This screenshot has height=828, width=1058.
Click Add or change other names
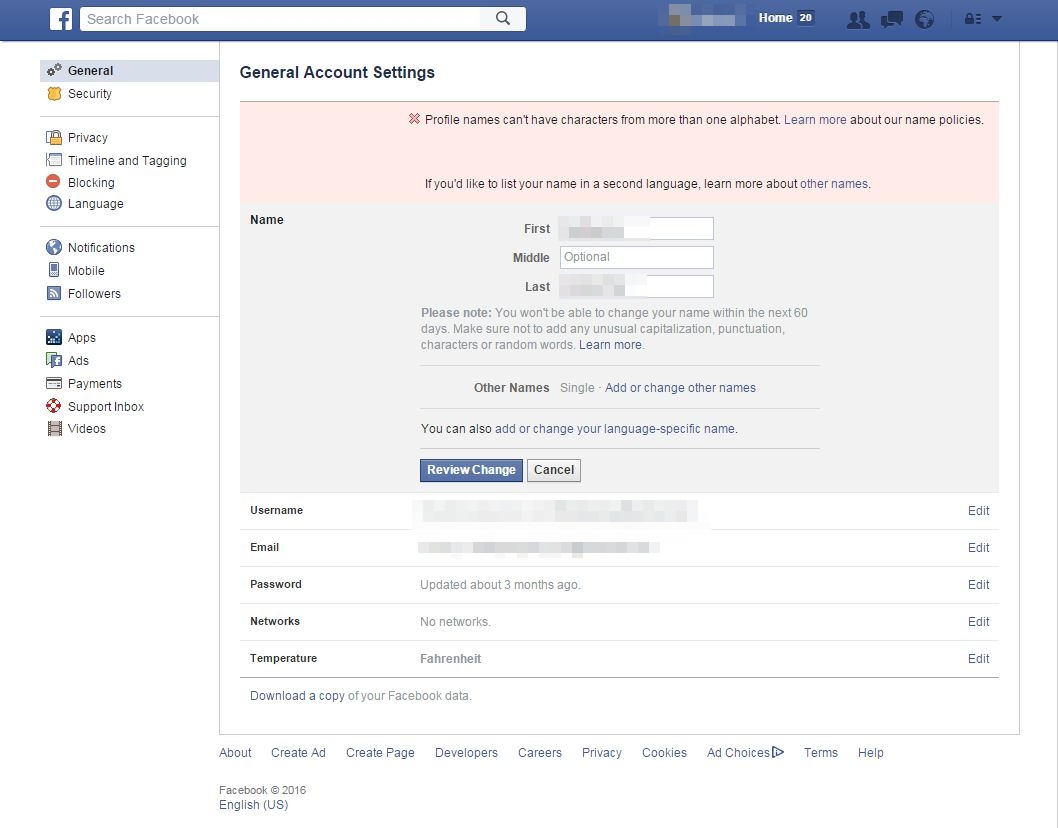point(680,388)
